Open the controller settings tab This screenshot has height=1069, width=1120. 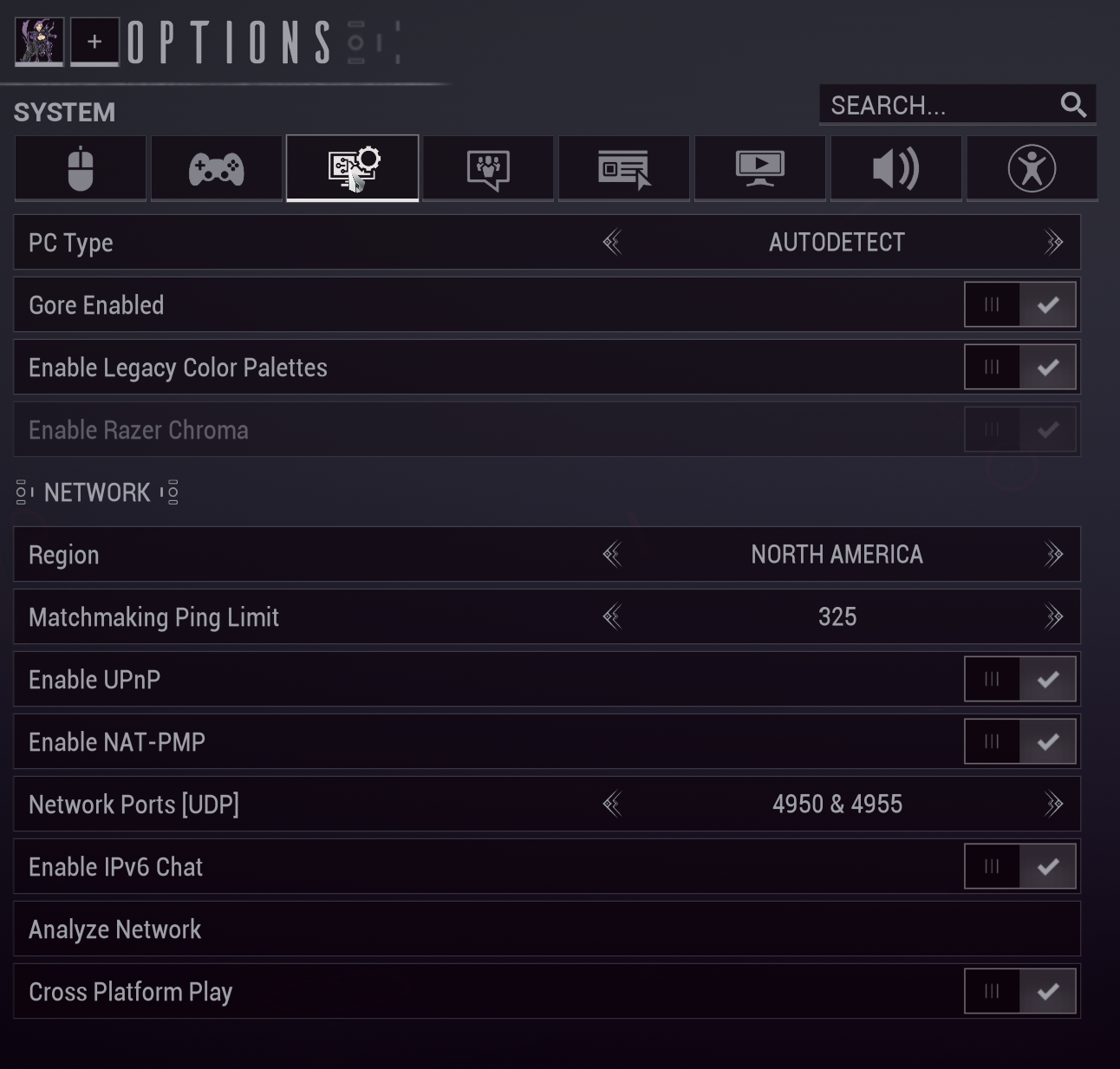pyautogui.click(x=216, y=168)
